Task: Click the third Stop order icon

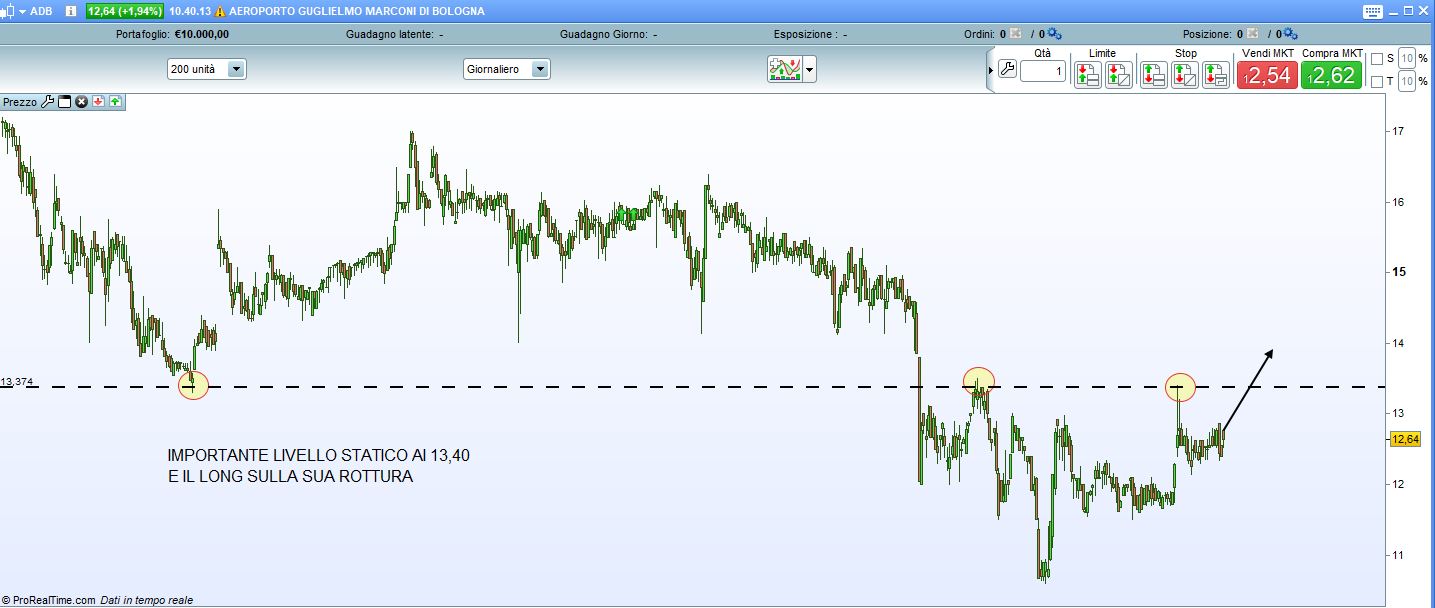Action: tap(1215, 75)
